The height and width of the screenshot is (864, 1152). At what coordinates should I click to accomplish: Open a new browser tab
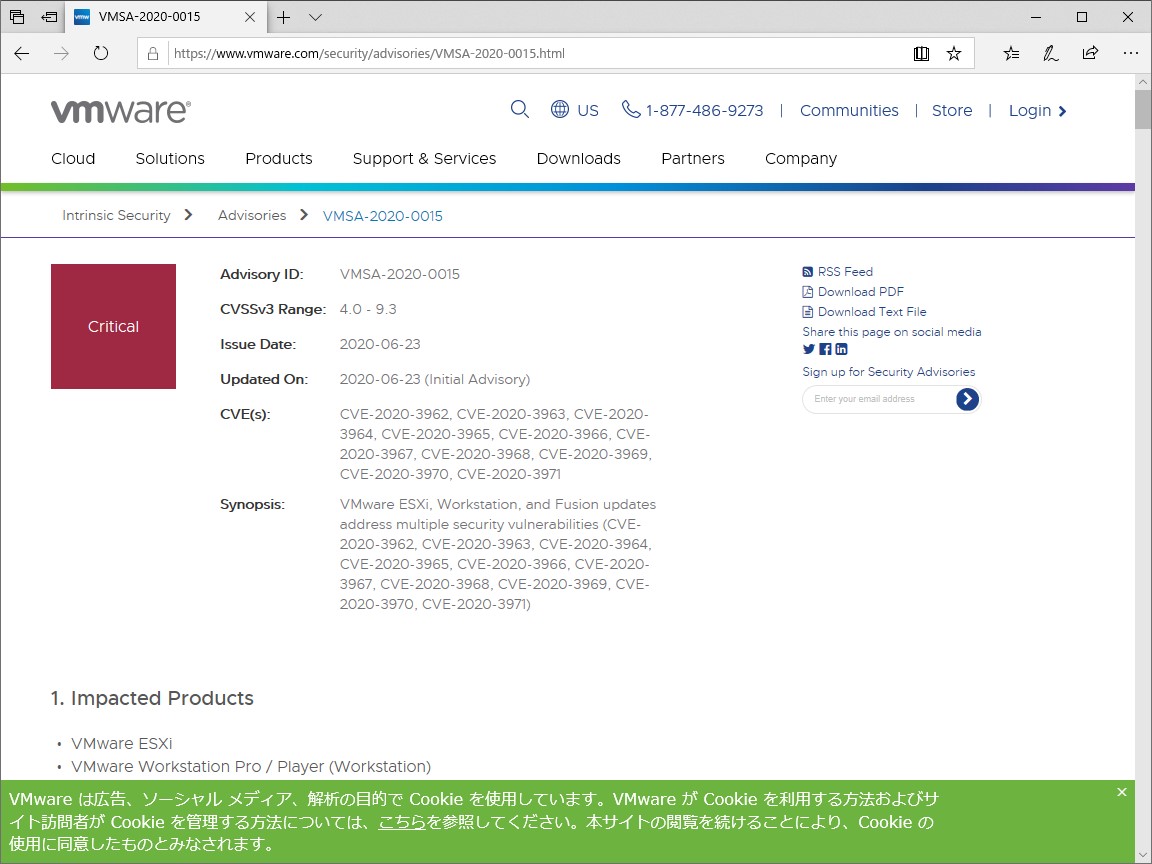coord(284,18)
